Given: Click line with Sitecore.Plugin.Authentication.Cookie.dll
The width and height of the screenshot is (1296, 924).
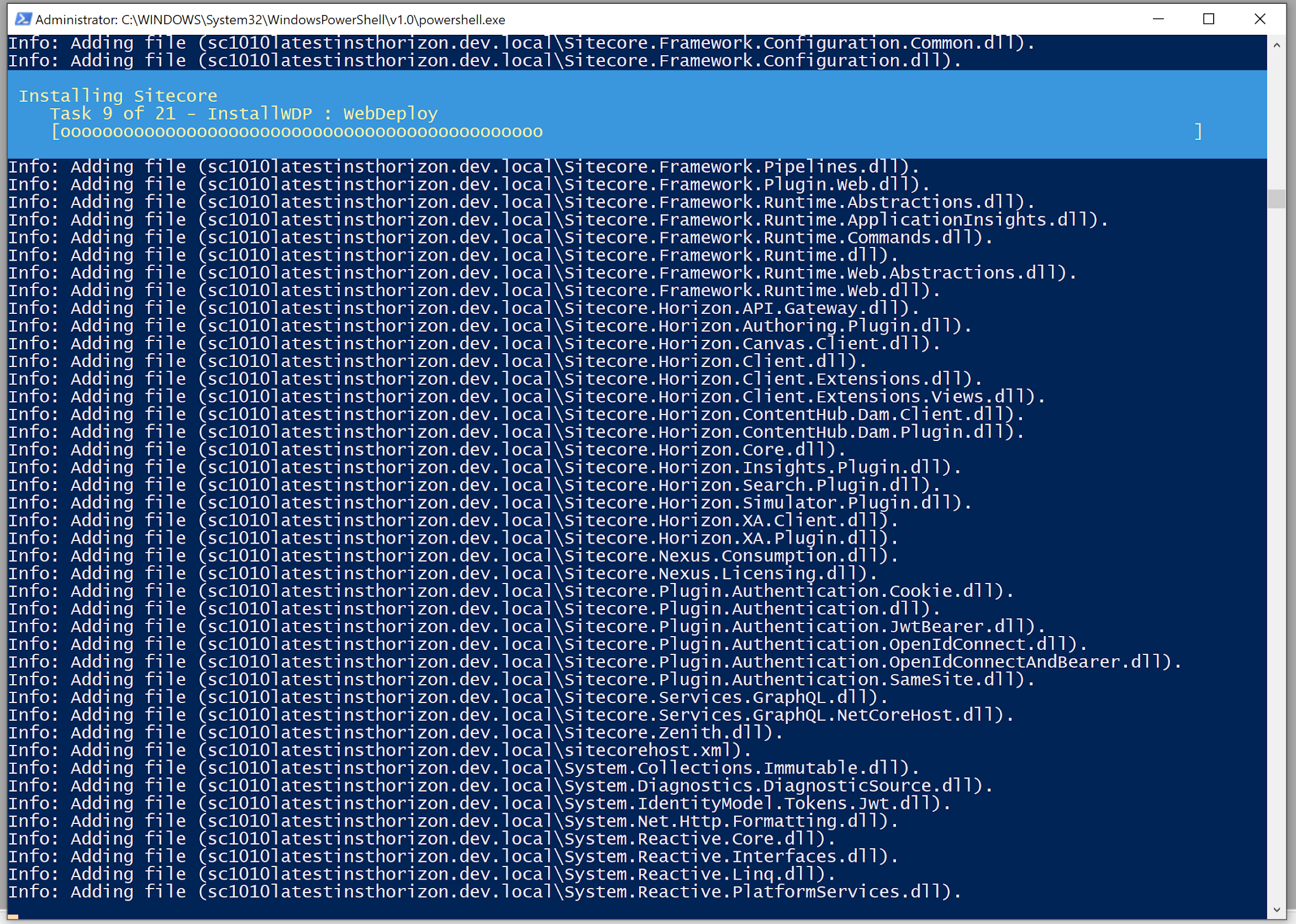Looking at the screenshot, I should 511,592.
